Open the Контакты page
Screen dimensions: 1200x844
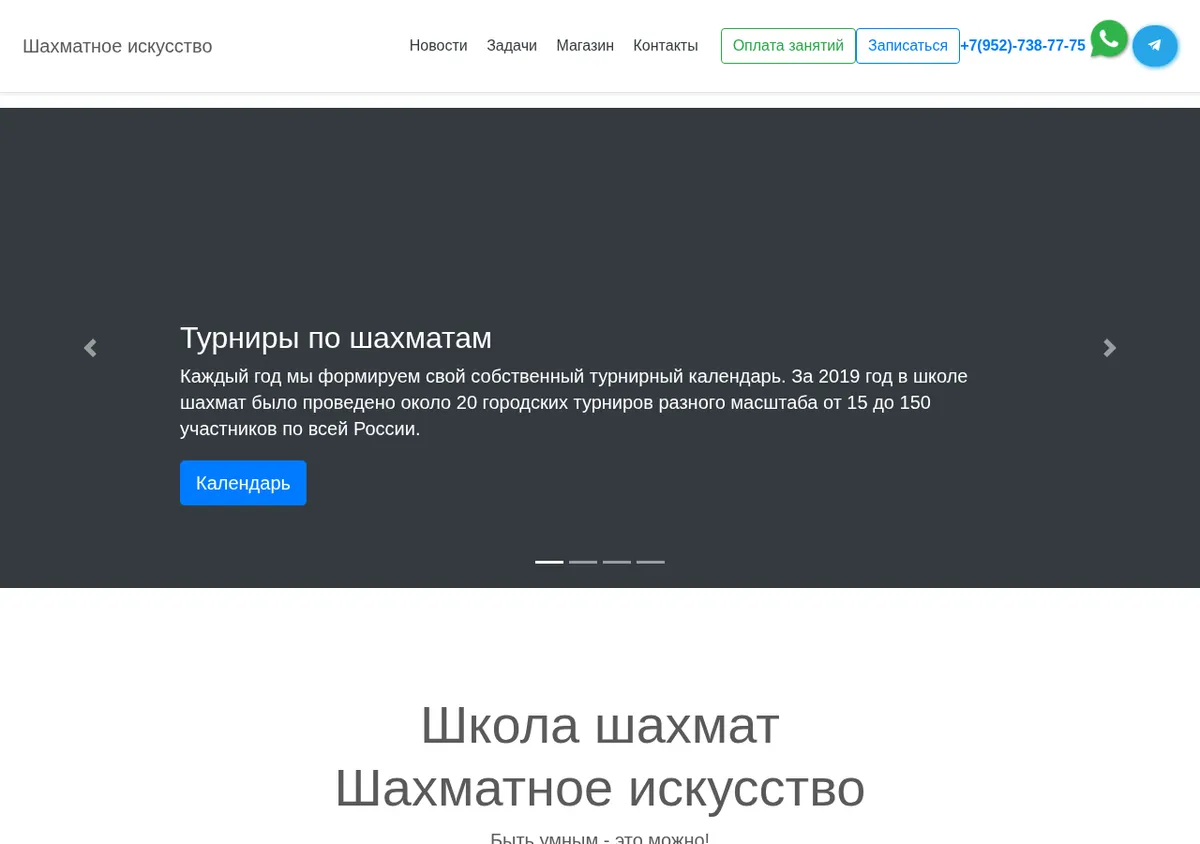pyautogui.click(x=666, y=46)
